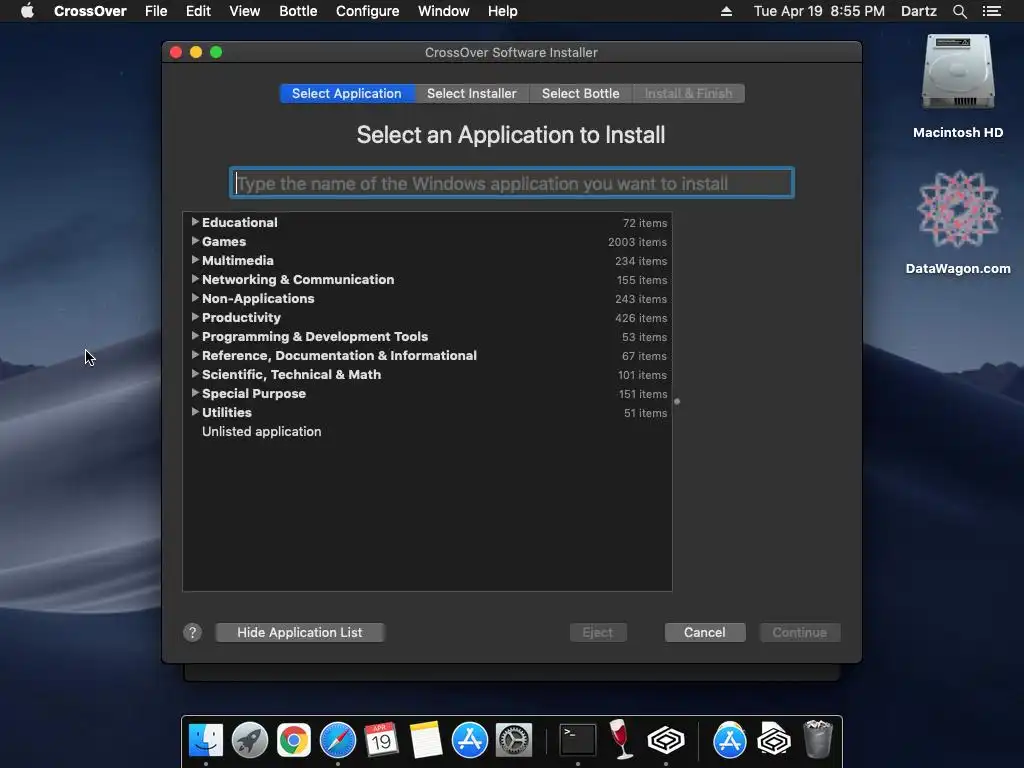Image resolution: width=1024 pixels, height=768 pixels.
Task: Expand the Games category
Action: click(195, 241)
